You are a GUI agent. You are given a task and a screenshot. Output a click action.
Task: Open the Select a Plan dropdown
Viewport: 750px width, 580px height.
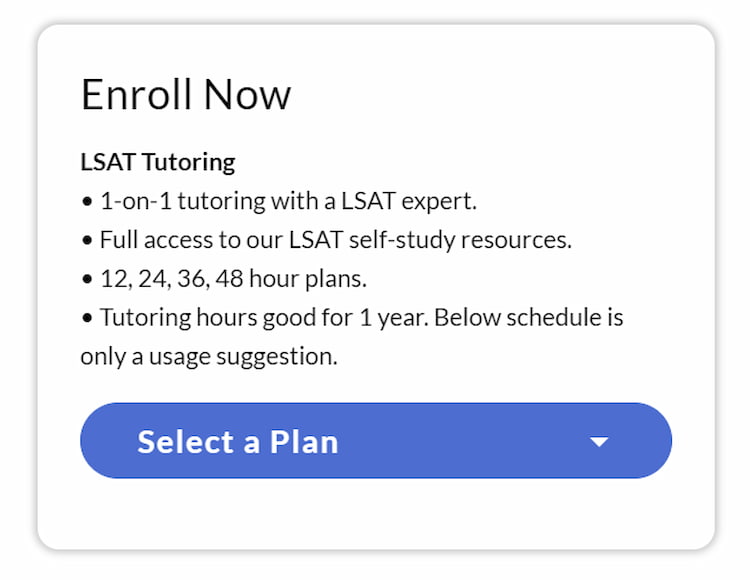pos(375,440)
